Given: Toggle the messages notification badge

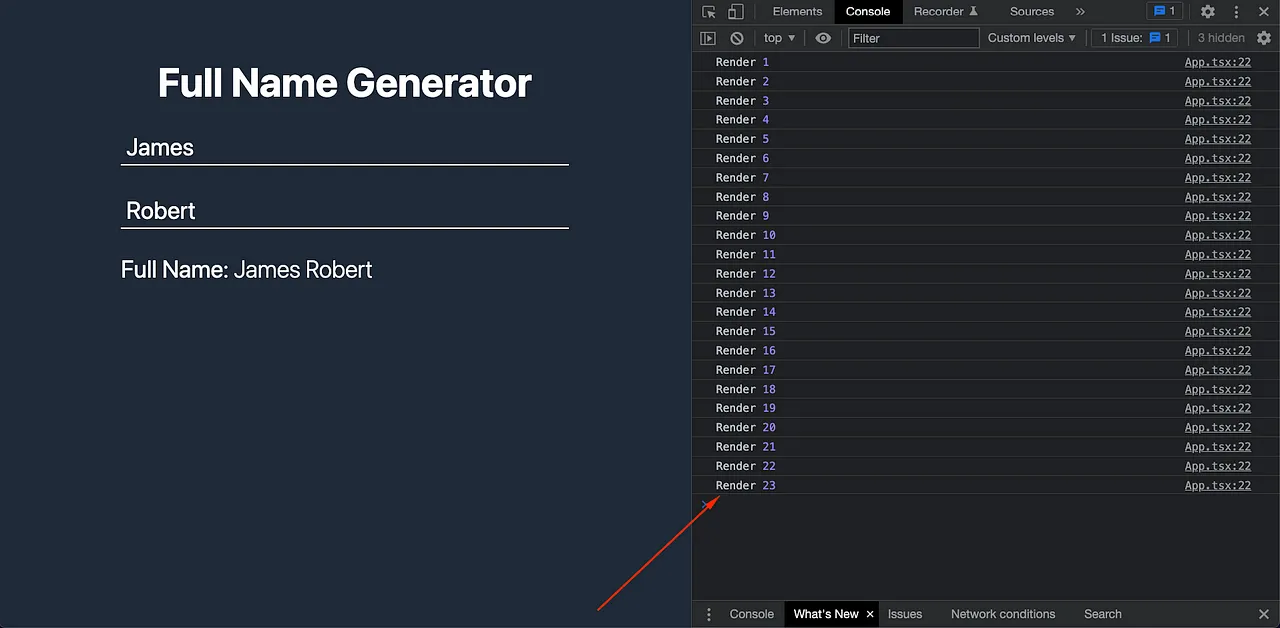Looking at the screenshot, I should coord(1163,11).
